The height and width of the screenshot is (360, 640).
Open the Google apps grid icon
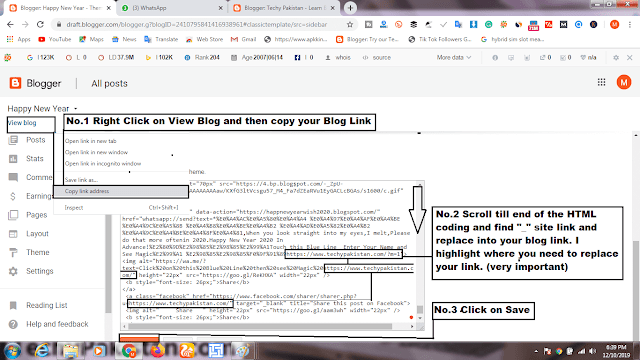click(x=601, y=82)
